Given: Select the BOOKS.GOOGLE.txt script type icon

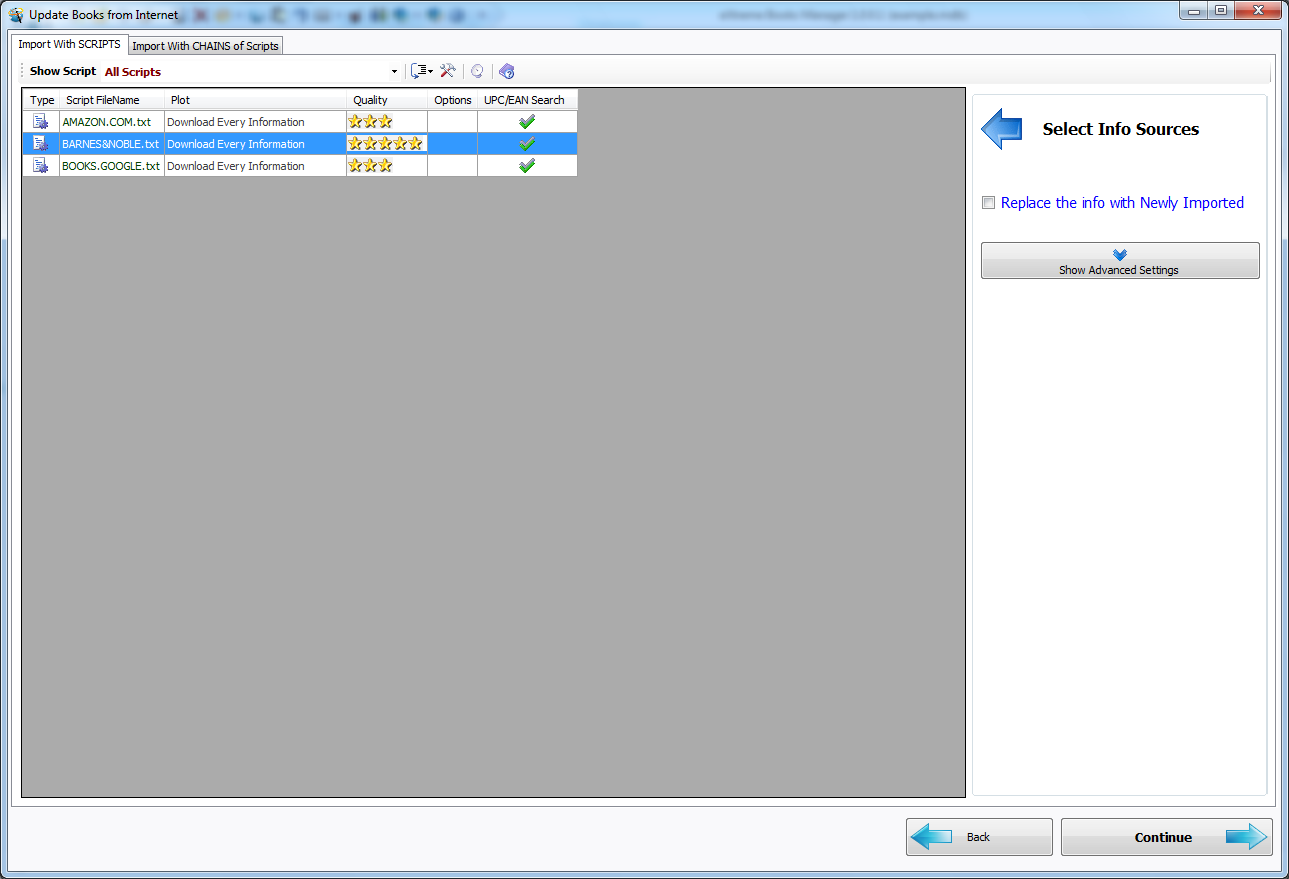Looking at the screenshot, I should click(x=41, y=166).
